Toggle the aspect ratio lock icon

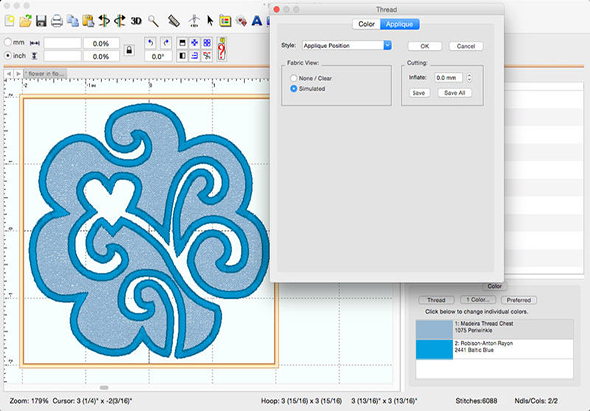coord(129,50)
